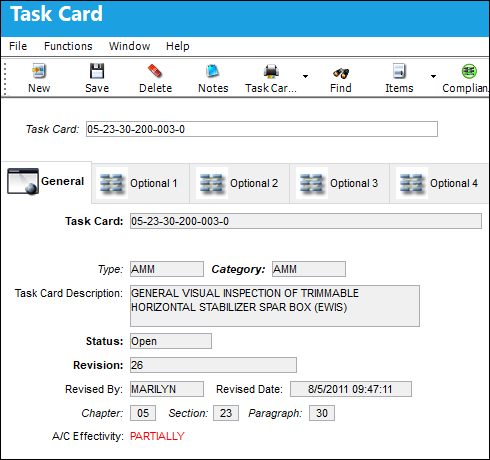
Task: Click the Category field showing AMM
Action: 309,269
